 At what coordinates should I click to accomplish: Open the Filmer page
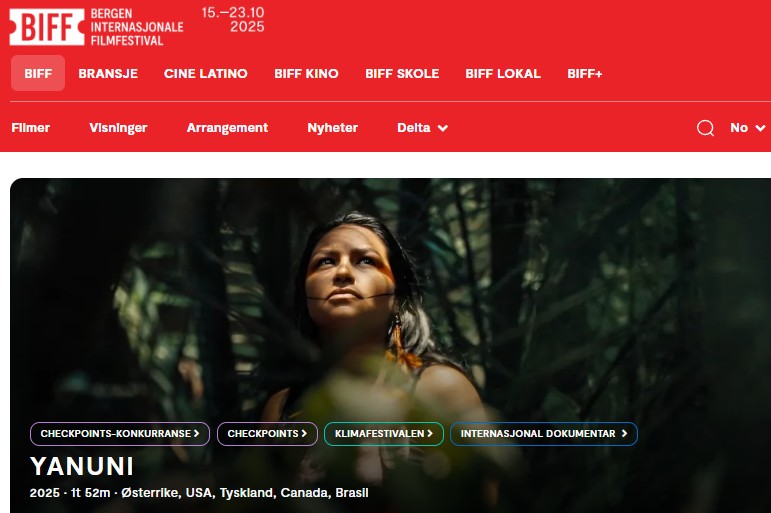point(30,128)
